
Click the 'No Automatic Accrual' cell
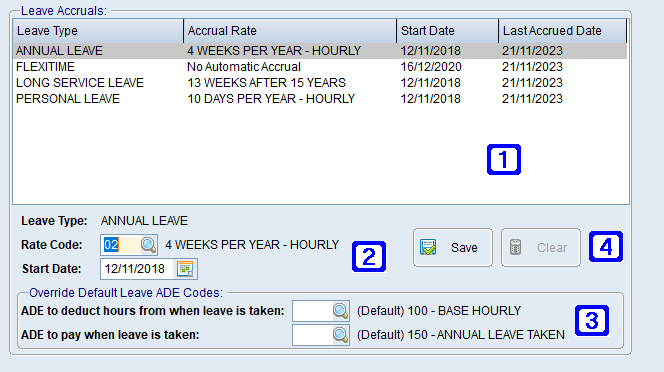pyautogui.click(x=244, y=67)
